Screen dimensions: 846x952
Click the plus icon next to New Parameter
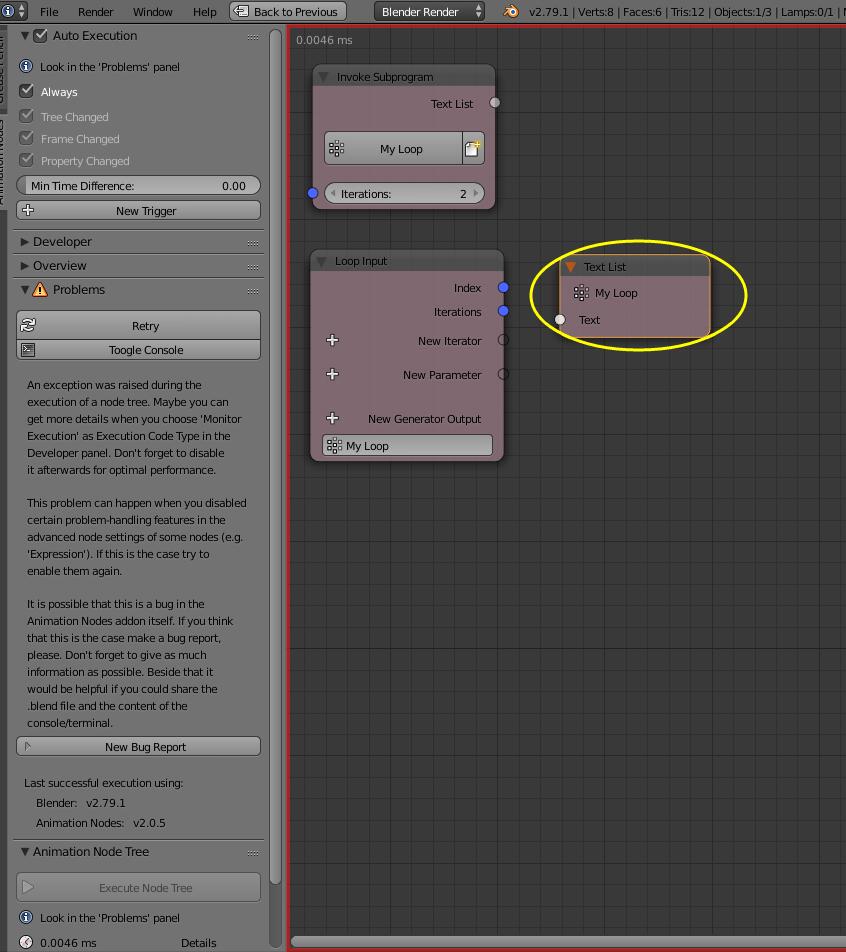click(x=332, y=374)
